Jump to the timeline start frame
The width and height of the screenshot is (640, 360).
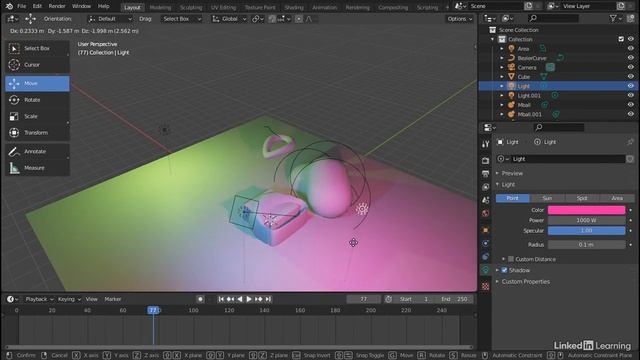point(221,299)
